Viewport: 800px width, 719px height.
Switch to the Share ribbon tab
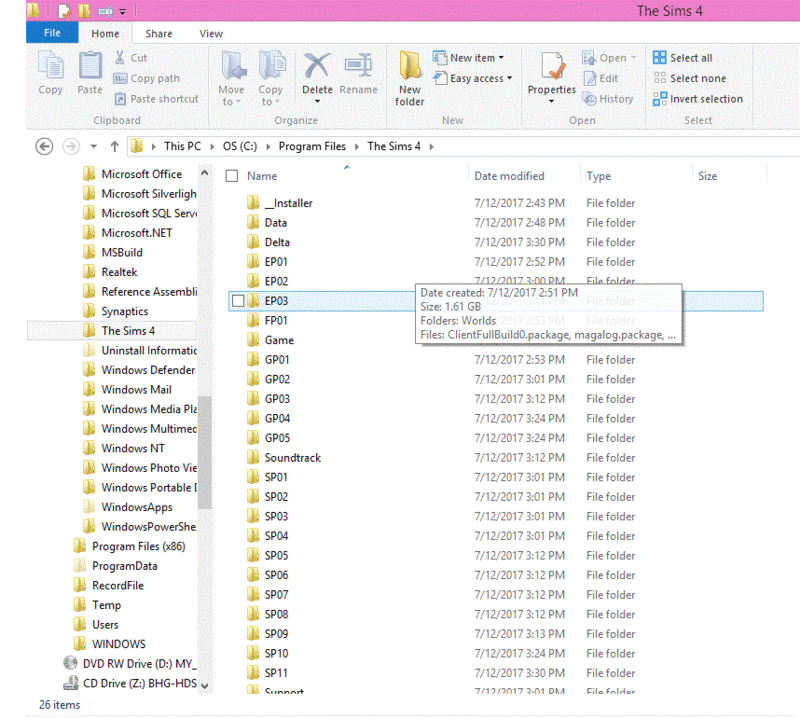[x=159, y=34]
